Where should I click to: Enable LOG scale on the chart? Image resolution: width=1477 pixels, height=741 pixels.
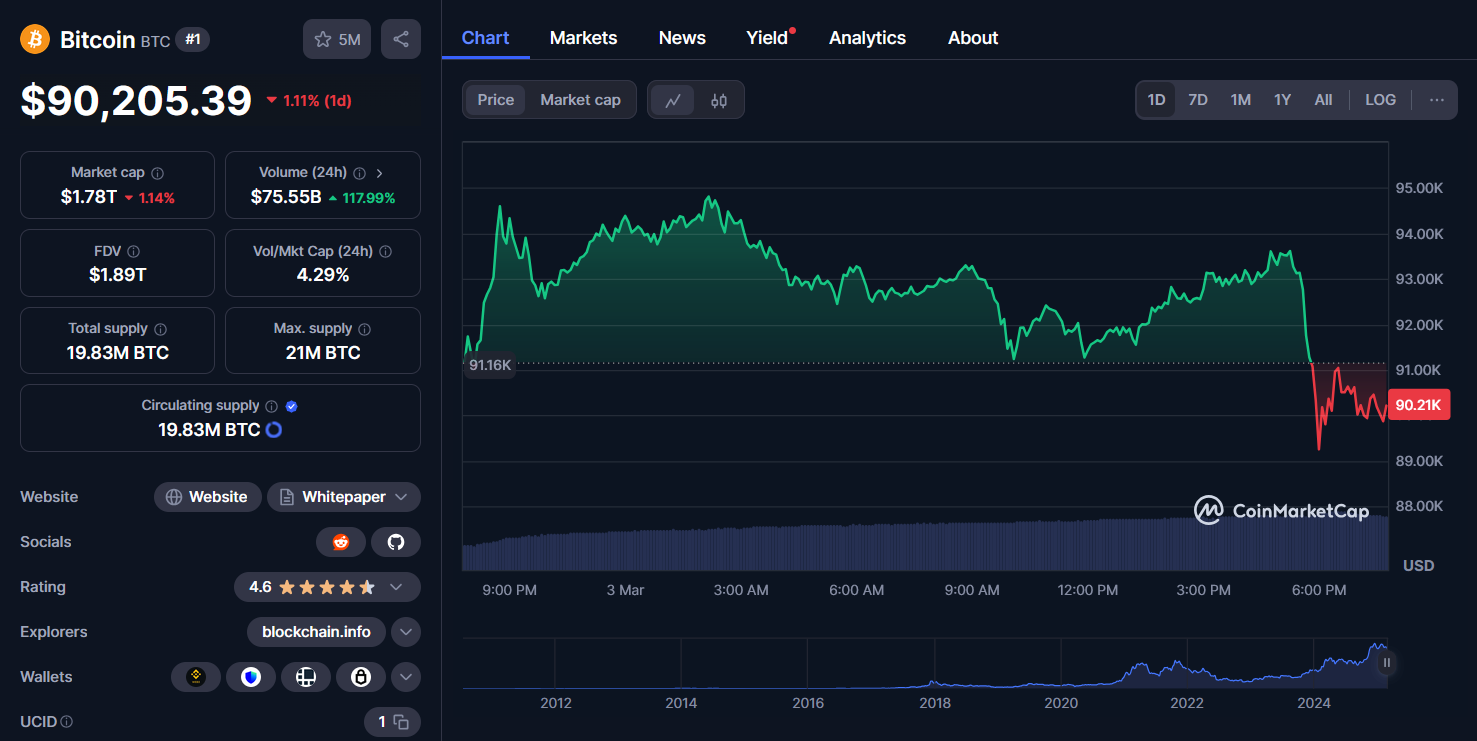pos(1380,99)
